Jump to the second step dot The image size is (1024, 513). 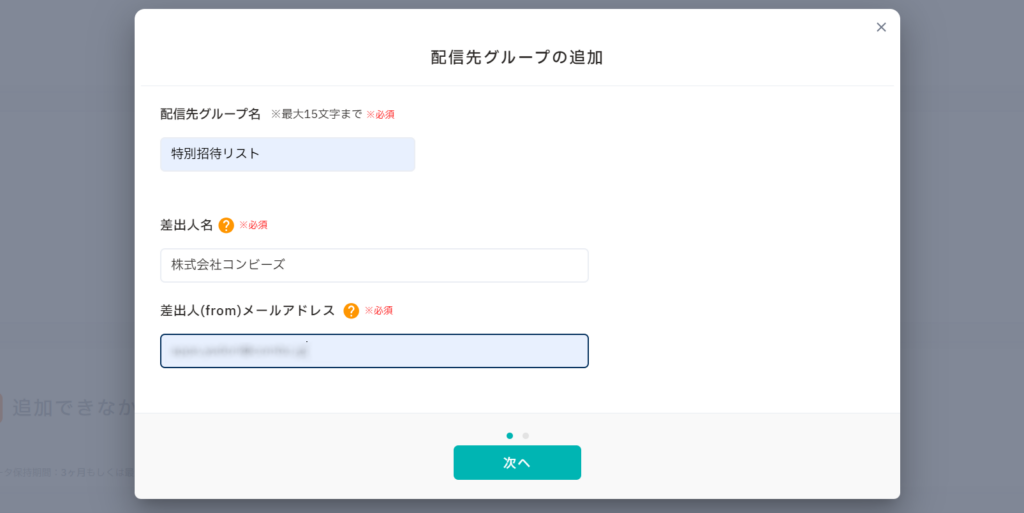click(x=526, y=436)
